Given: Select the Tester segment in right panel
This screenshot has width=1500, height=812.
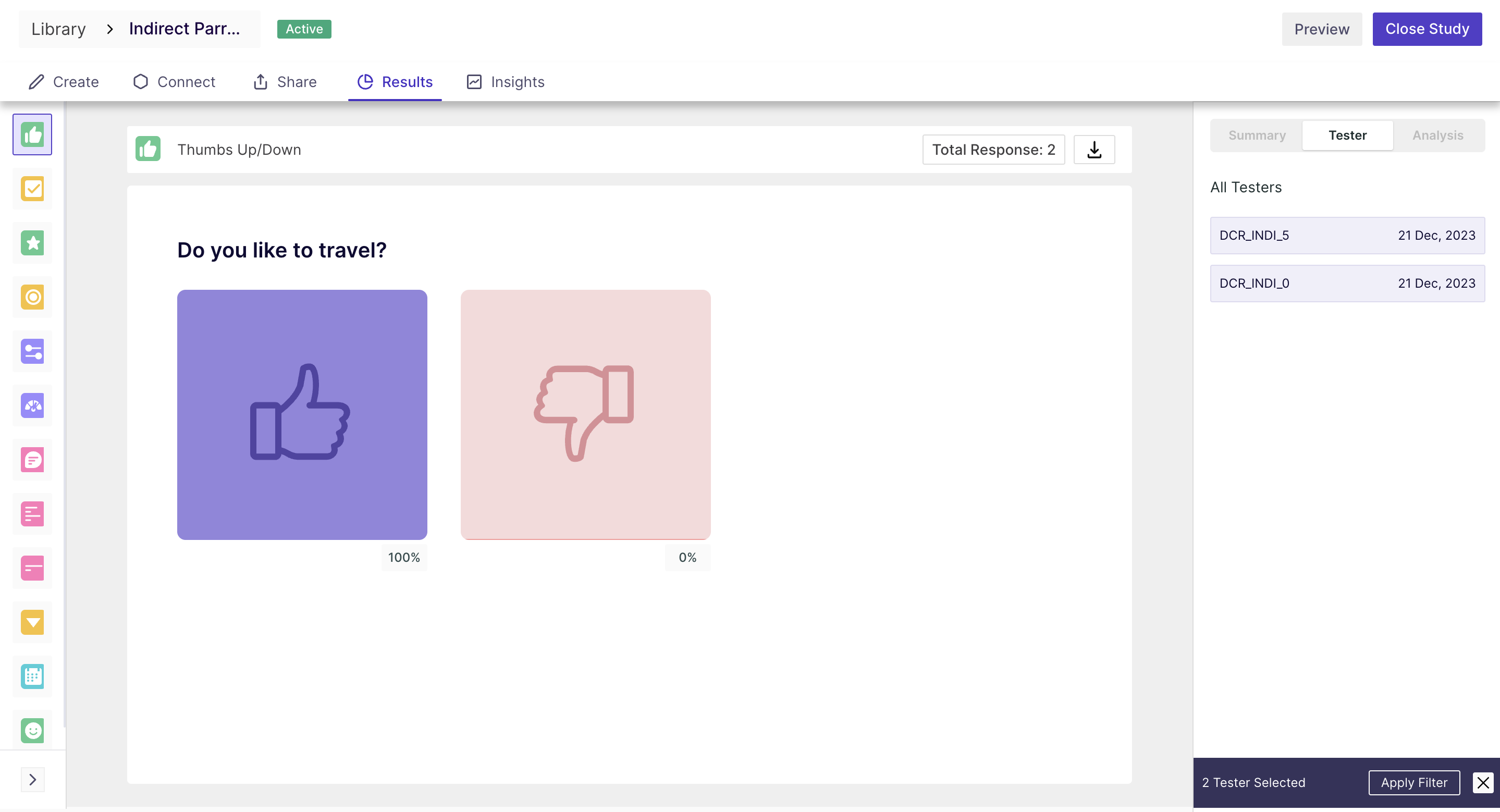Looking at the screenshot, I should [1347, 135].
